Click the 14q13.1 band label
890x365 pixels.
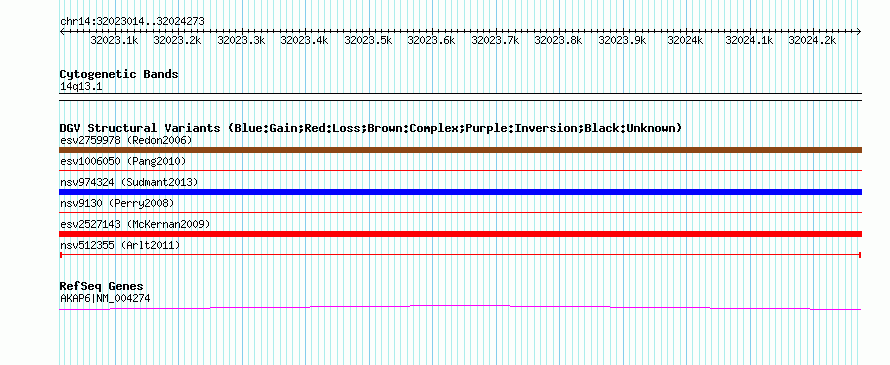81,87
